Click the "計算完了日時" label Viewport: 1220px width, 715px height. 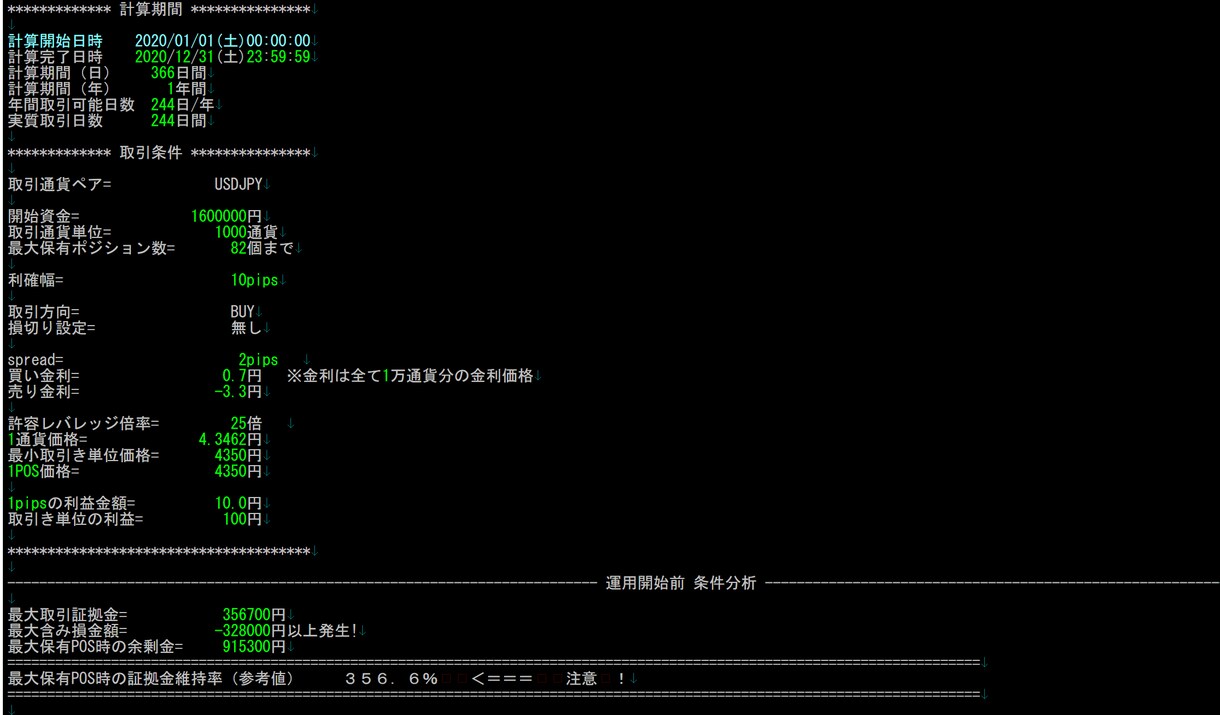coord(55,57)
